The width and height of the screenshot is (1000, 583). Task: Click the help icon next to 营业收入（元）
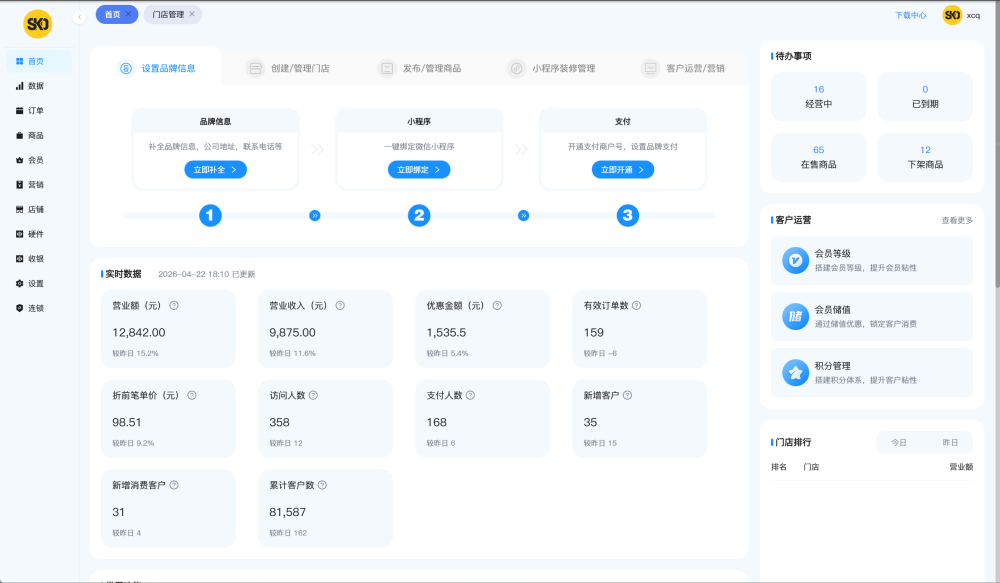point(340,306)
